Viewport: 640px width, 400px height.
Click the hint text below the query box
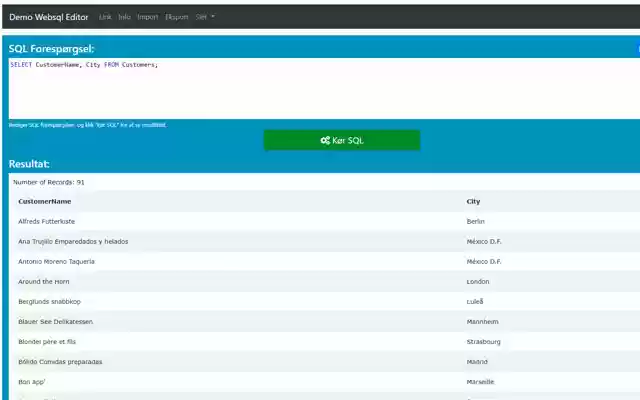[x=87, y=125]
